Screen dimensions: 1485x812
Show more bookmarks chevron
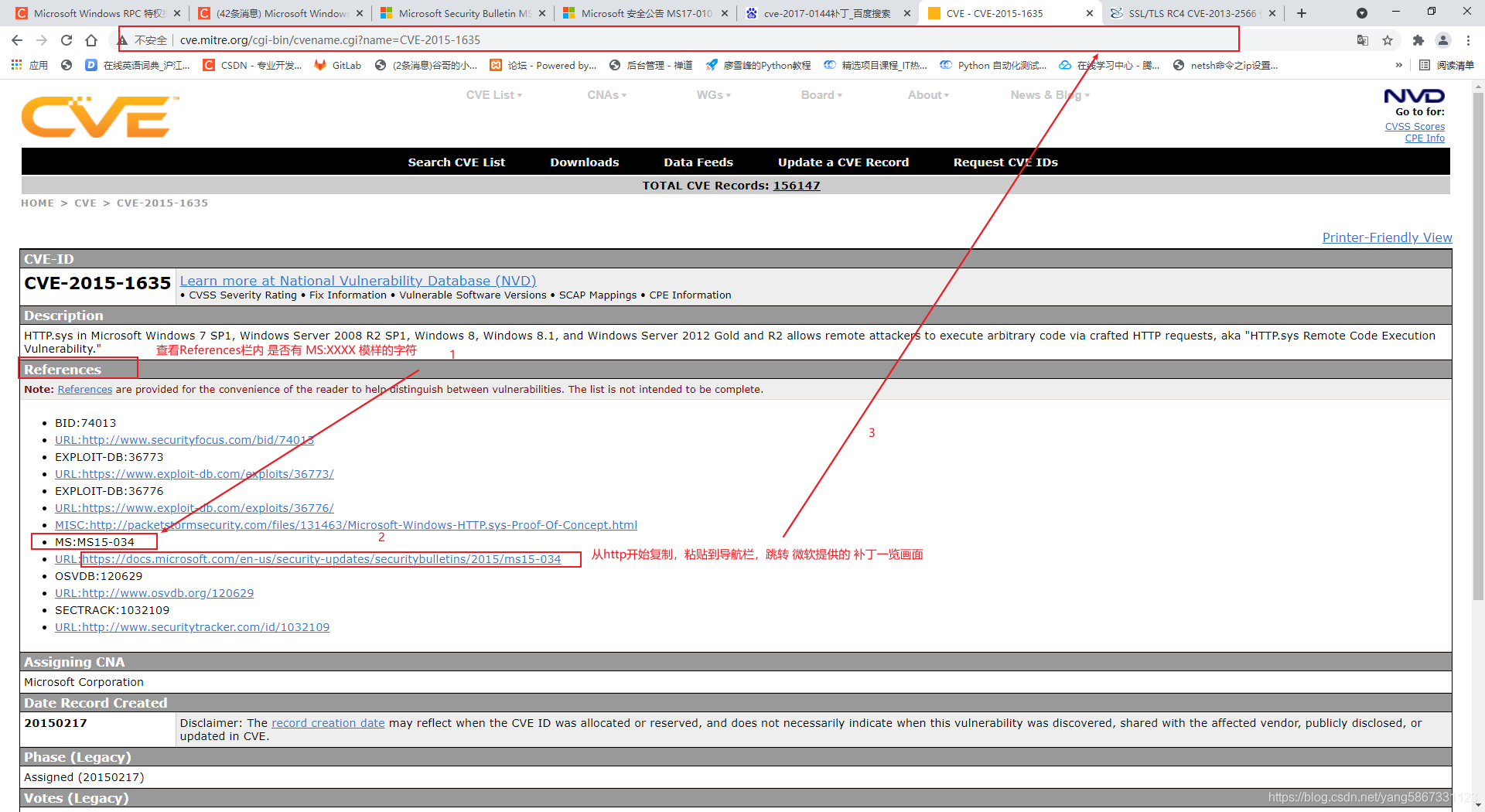click(x=1398, y=65)
